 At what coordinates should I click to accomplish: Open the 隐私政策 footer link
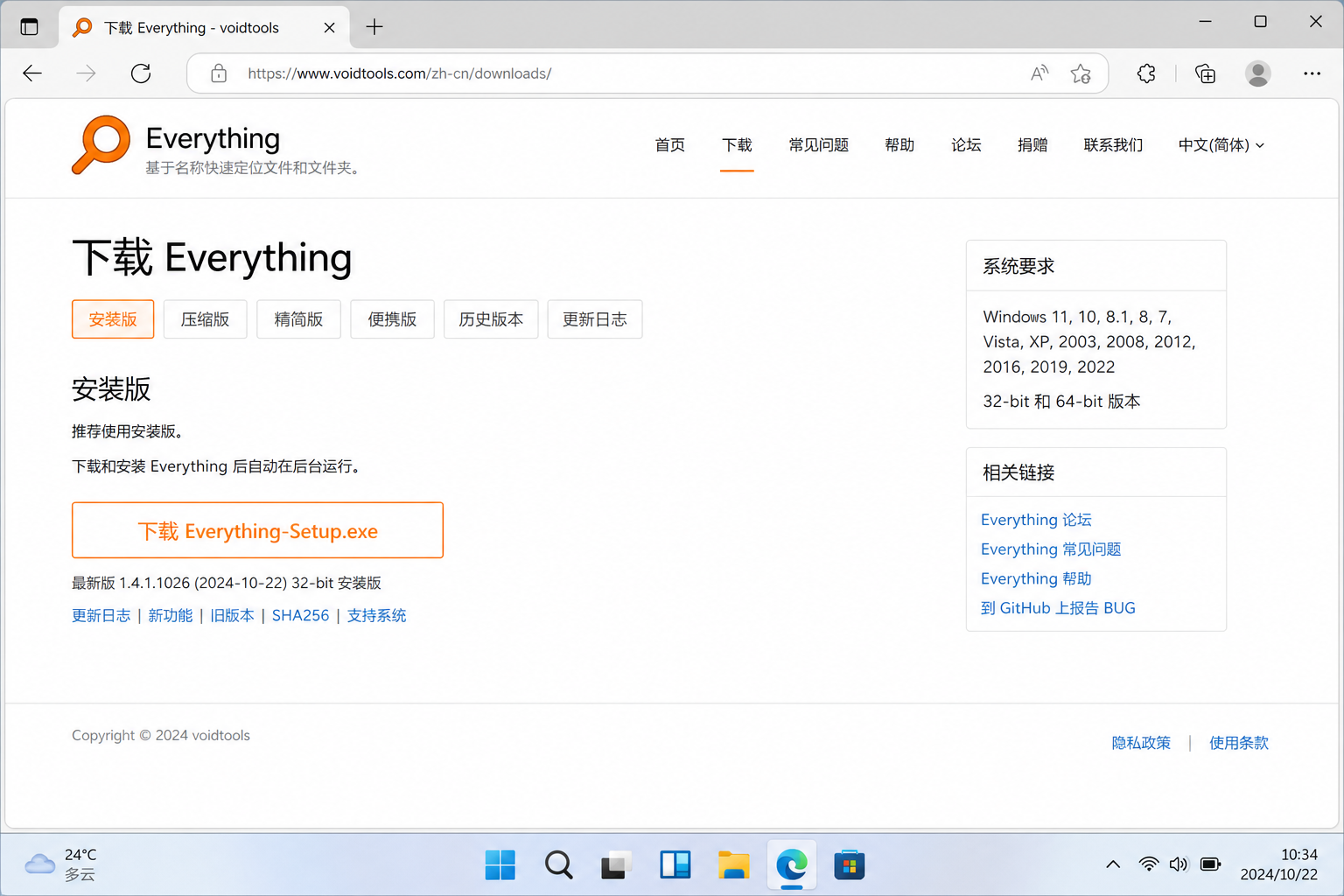(1141, 743)
